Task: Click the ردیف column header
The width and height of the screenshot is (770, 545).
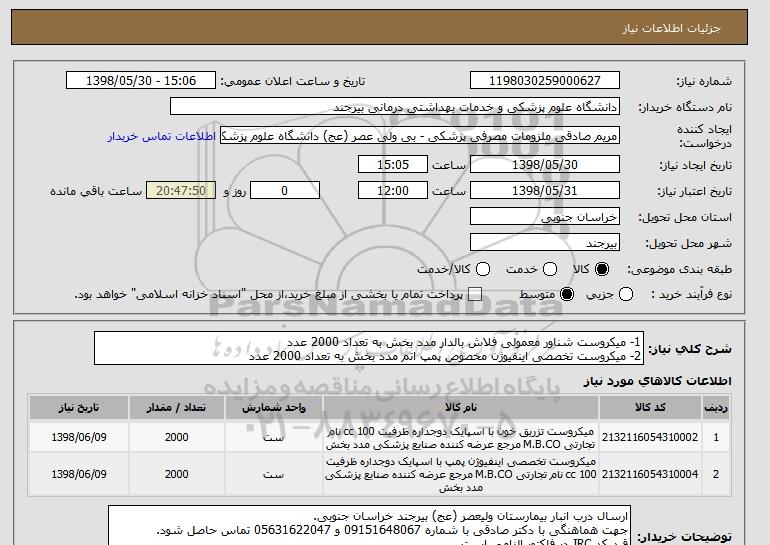Action: coord(716,407)
